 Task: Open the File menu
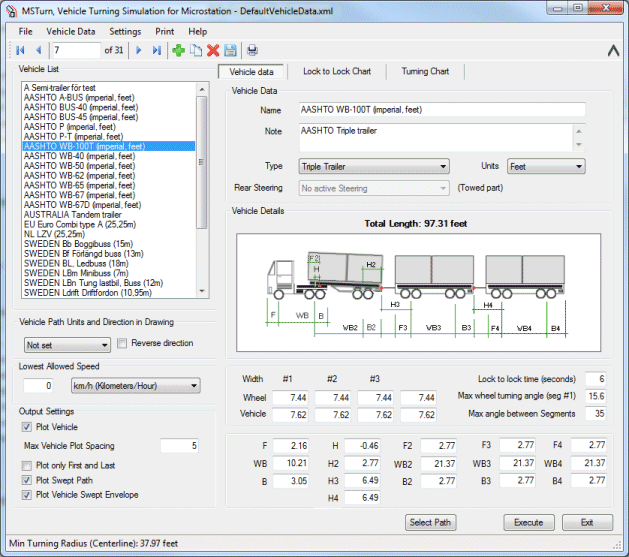tap(25, 32)
